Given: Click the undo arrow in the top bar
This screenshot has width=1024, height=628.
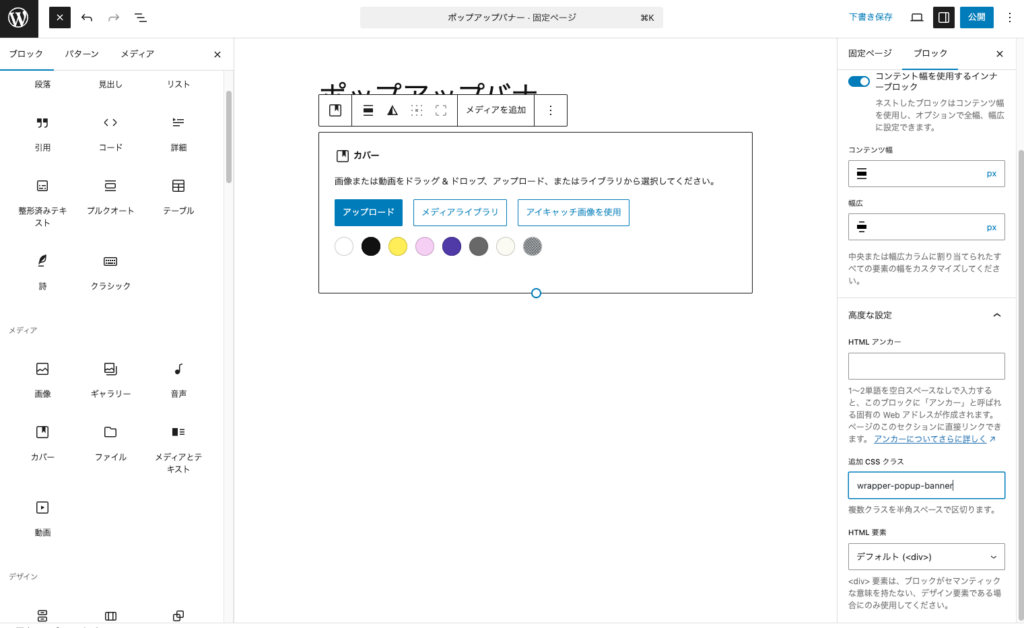Looking at the screenshot, I should (x=88, y=17).
